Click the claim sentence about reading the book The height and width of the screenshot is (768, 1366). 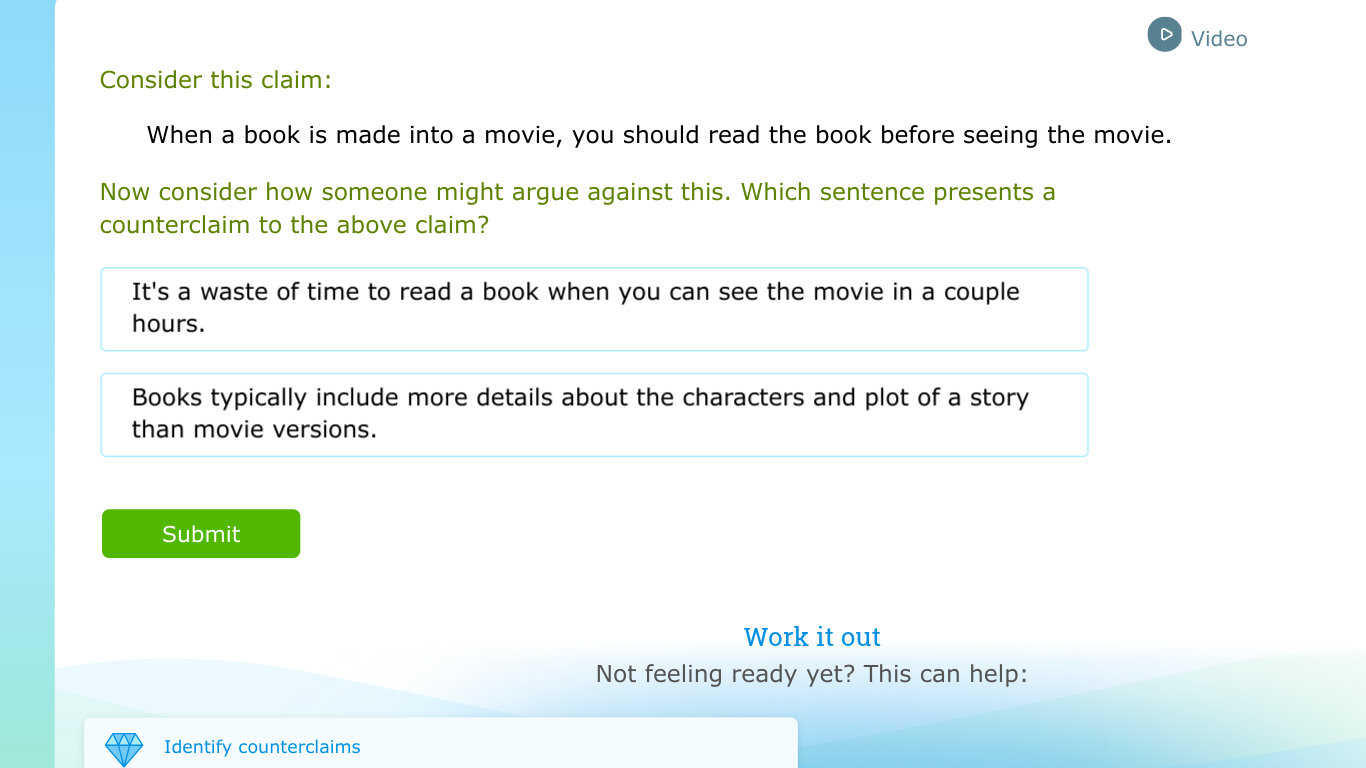(x=658, y=135)
